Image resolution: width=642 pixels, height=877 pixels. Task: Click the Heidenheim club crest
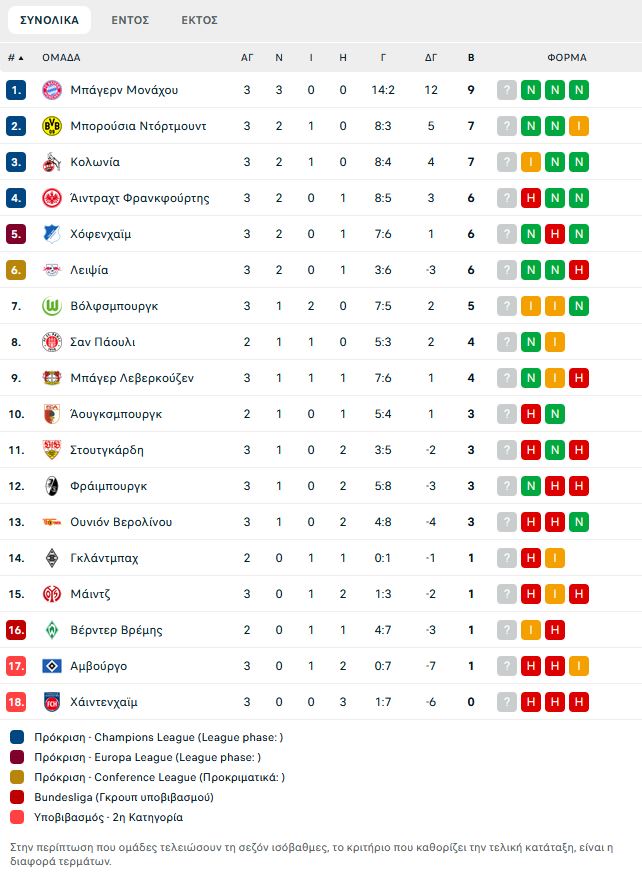click(x=52, y=702)
